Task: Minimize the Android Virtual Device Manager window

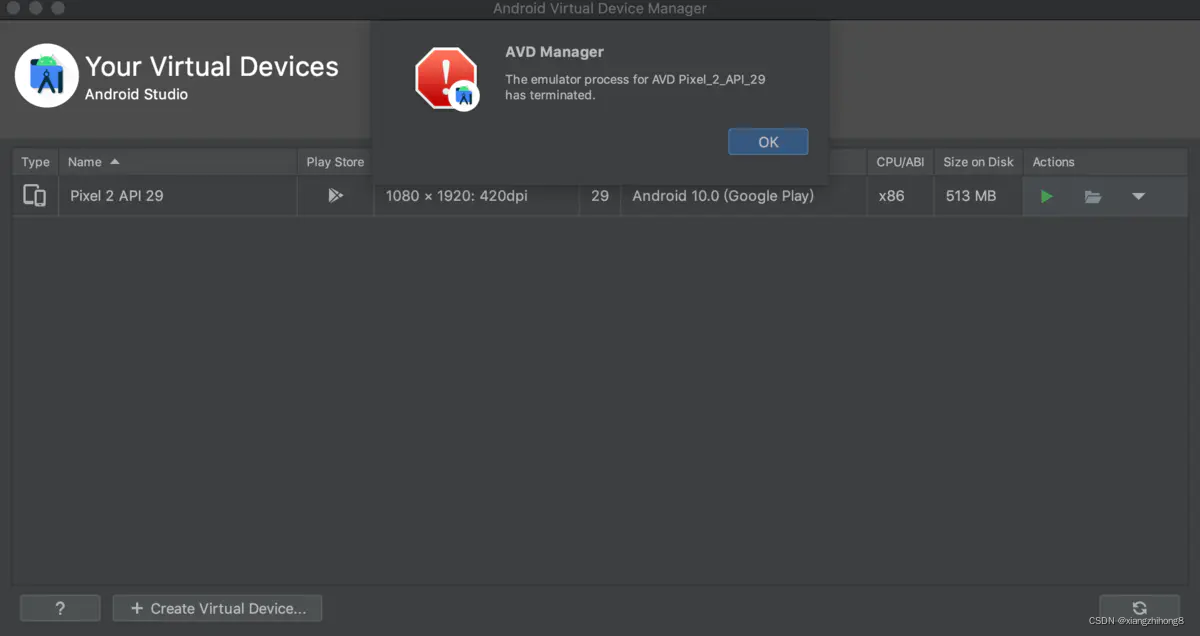Action: (x=36, y=8)
